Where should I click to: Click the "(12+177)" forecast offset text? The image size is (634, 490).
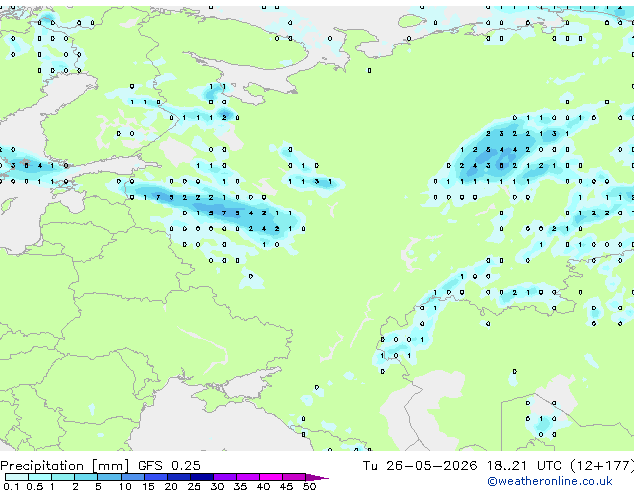click(602, 466)
